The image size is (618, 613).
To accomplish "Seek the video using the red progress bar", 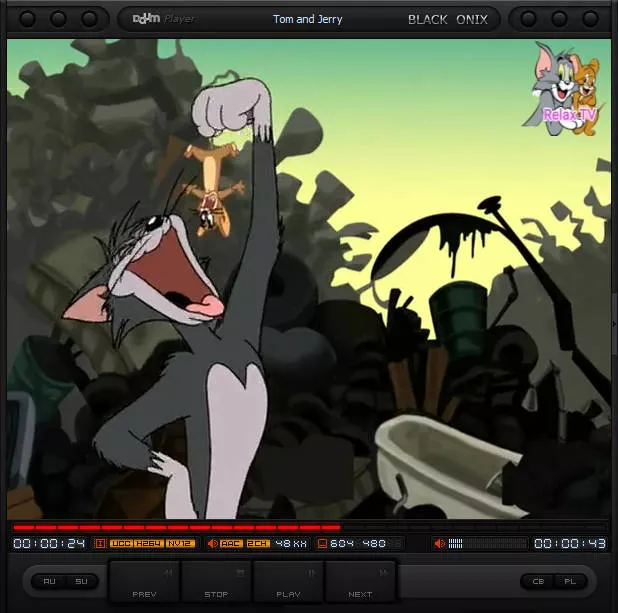I will (x=310, y=527).
